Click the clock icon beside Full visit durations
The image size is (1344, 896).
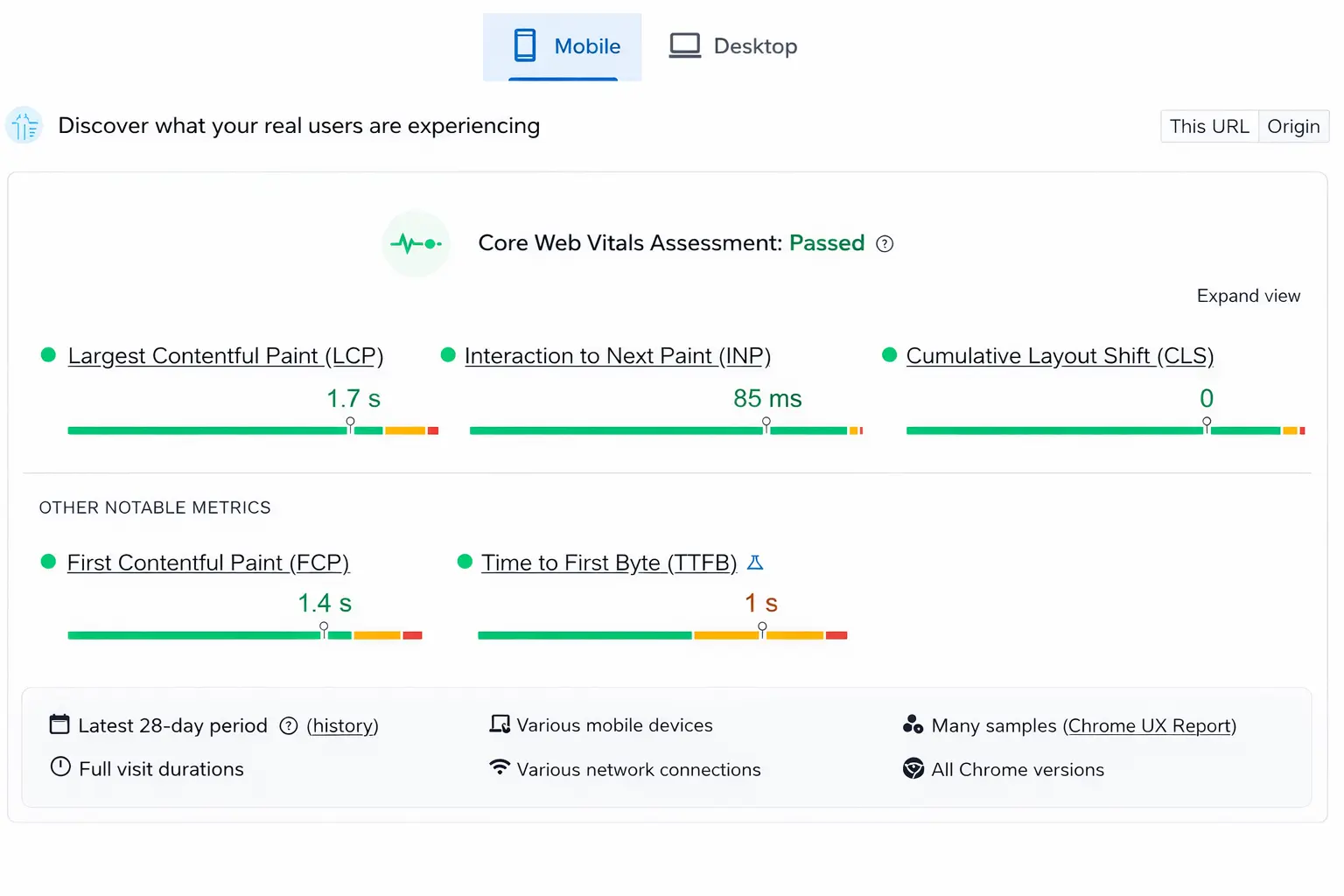pyautogui.click(x=60, y=767)
